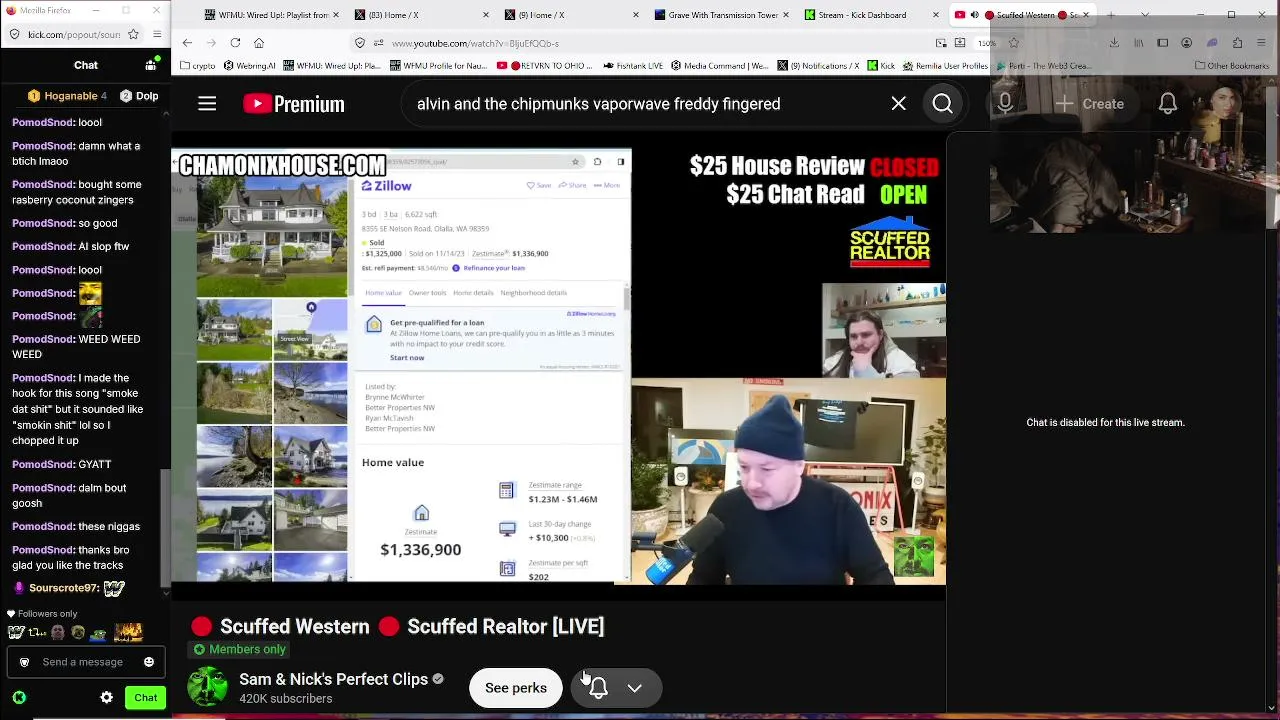Open Hoganable leaderboard entry in Kick chat

[67, 96]
